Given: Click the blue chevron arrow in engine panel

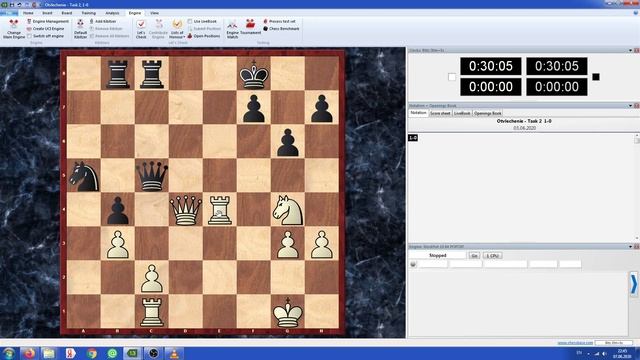Looking at the screenshot, I should 634,284.
